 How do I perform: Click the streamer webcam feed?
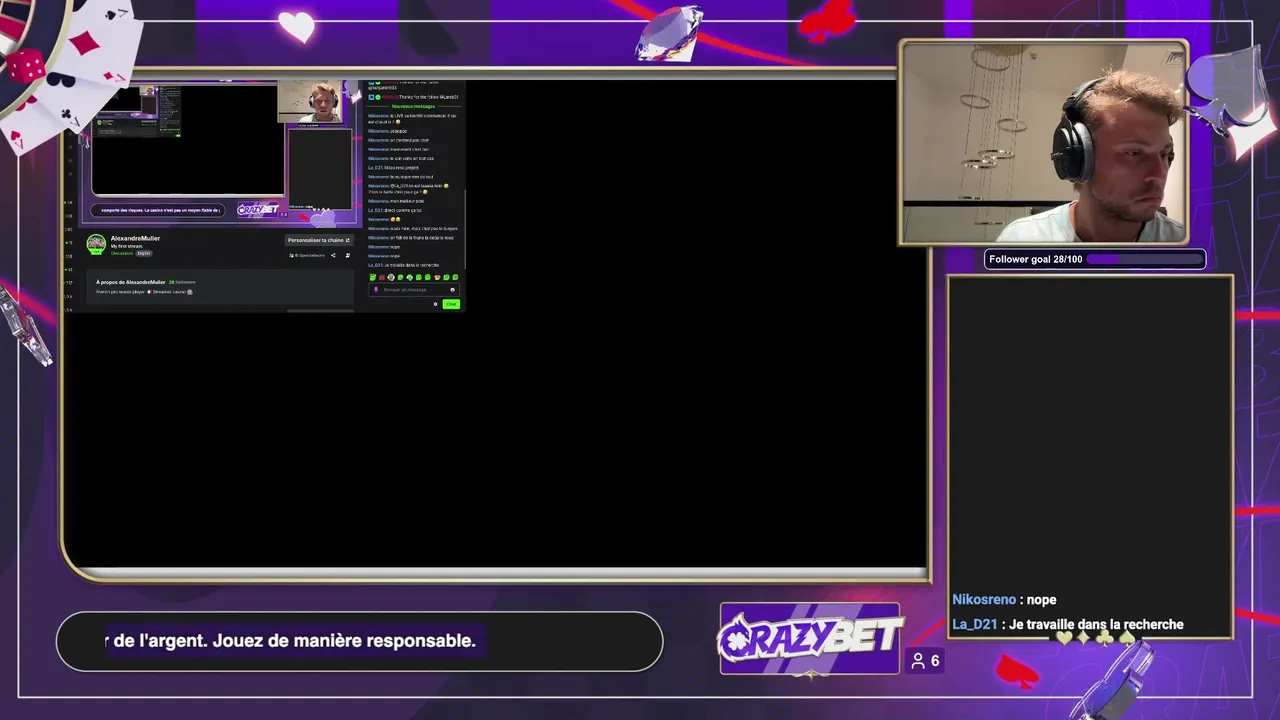1044,143
